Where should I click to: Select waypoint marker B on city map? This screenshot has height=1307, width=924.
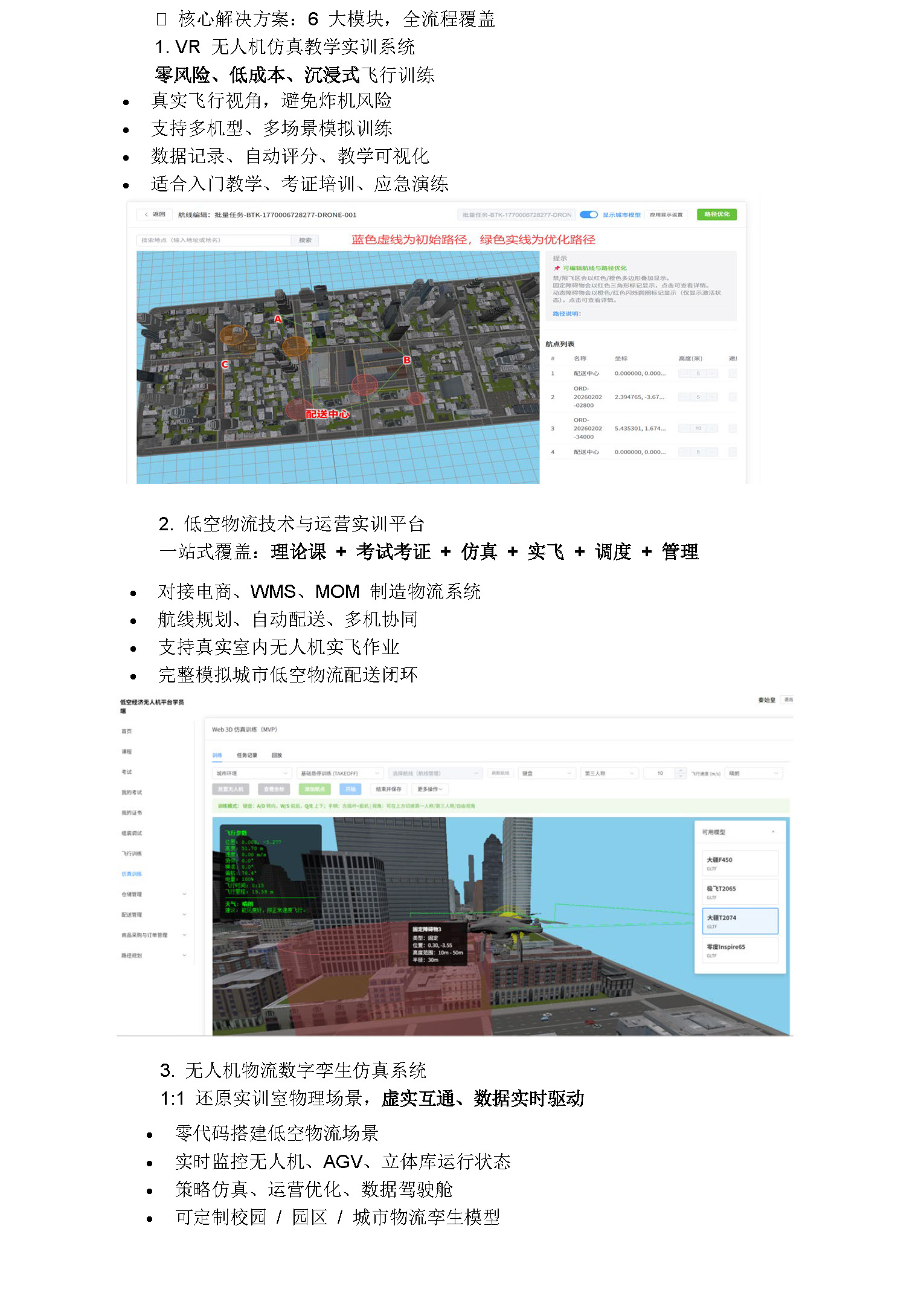(x=406, y=360)
